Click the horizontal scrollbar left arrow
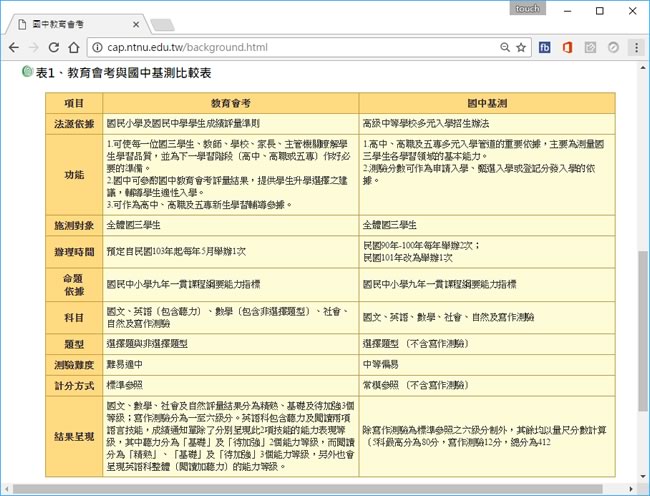Screen dimensions: 650x496 tap(6, 489)
